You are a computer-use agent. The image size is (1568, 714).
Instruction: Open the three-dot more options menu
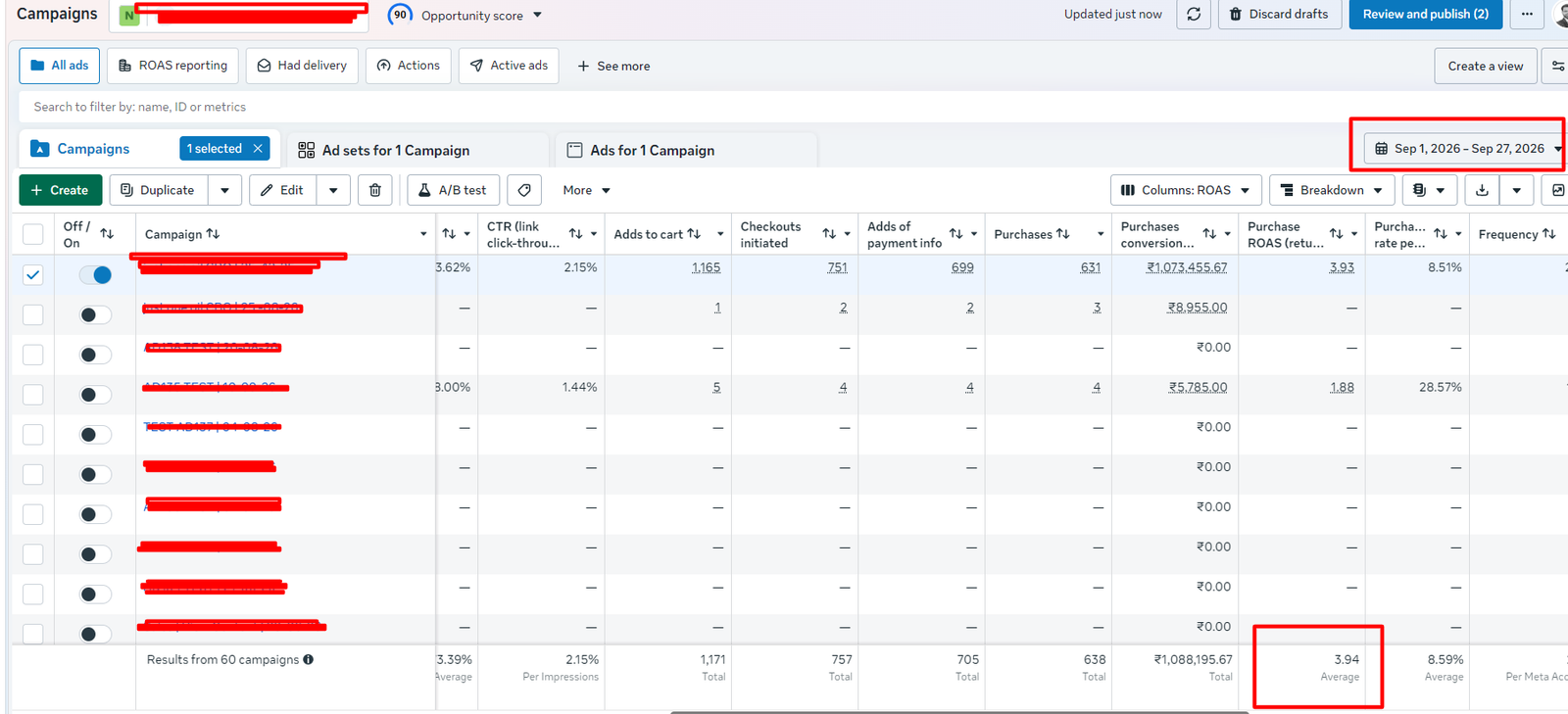tap(1527, 15)
